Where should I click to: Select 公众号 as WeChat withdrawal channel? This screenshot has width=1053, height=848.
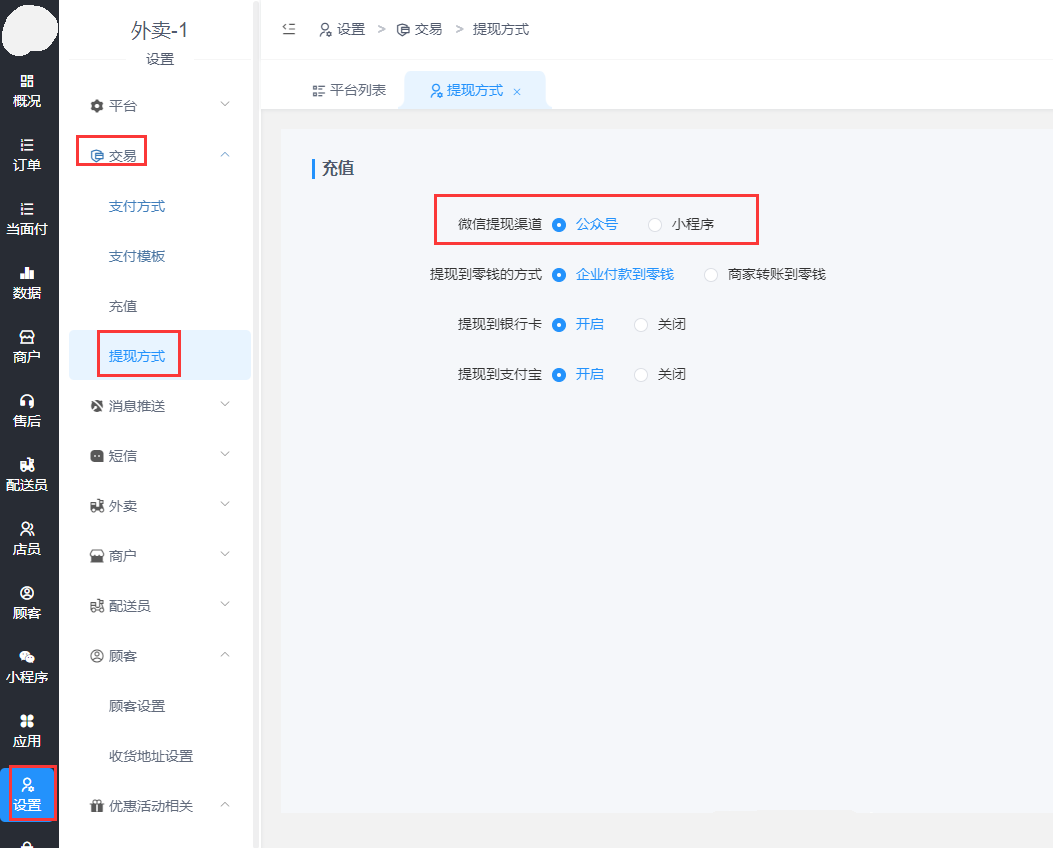(559, 225)
